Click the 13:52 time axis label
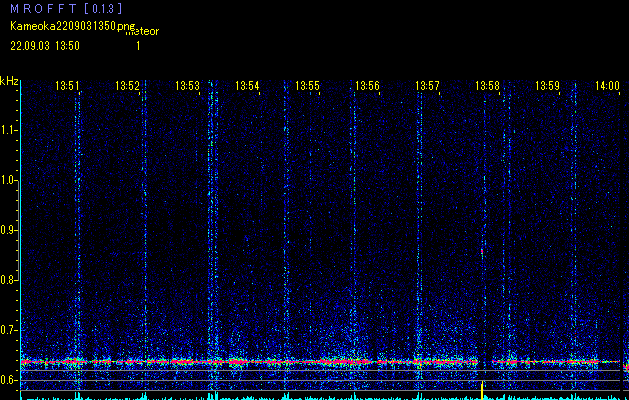Screen dimensions: 629x400 click(127, 86)
